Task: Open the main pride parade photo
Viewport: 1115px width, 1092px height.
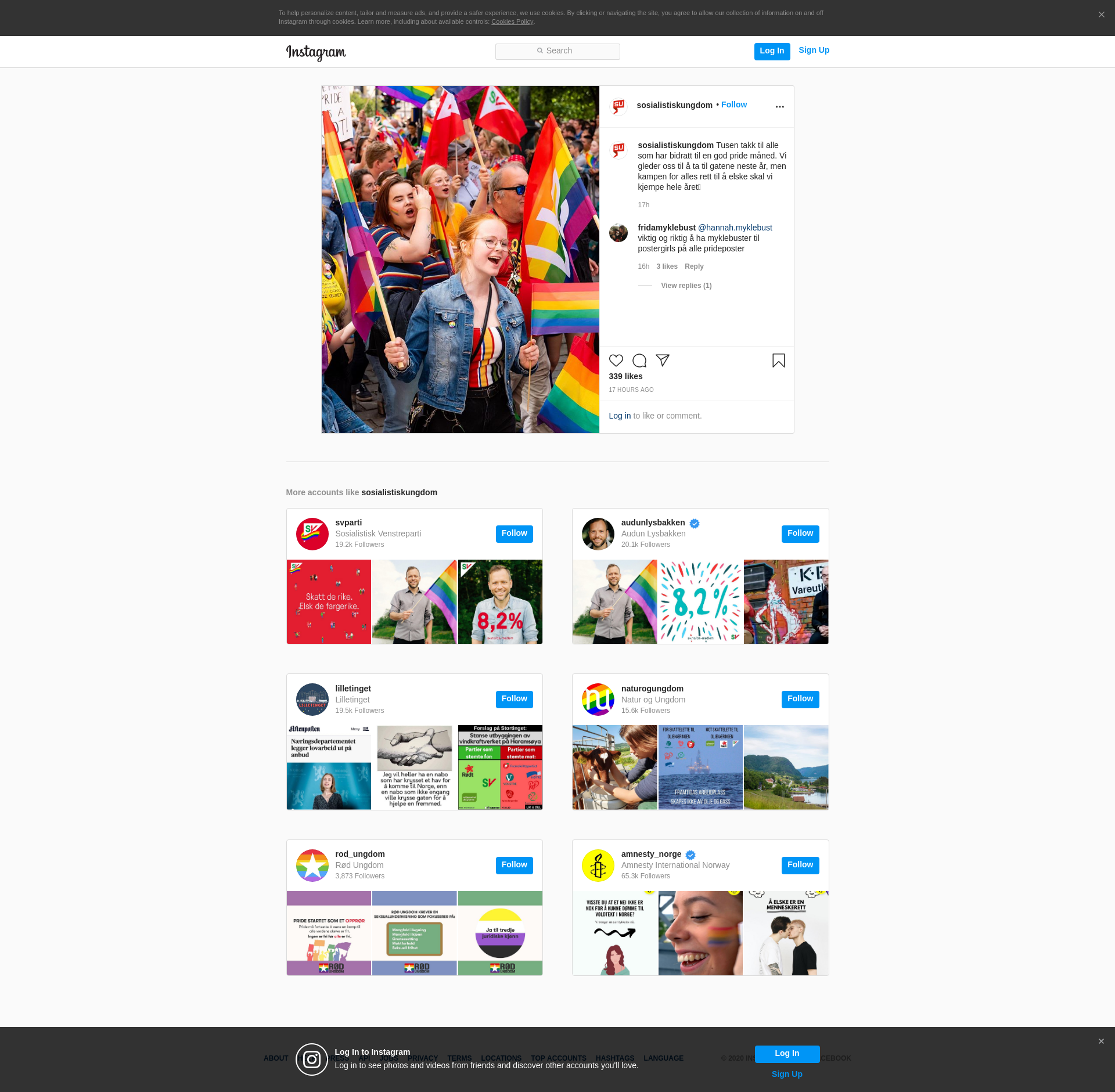Action: pyautogui.click(x=461, y=260)
